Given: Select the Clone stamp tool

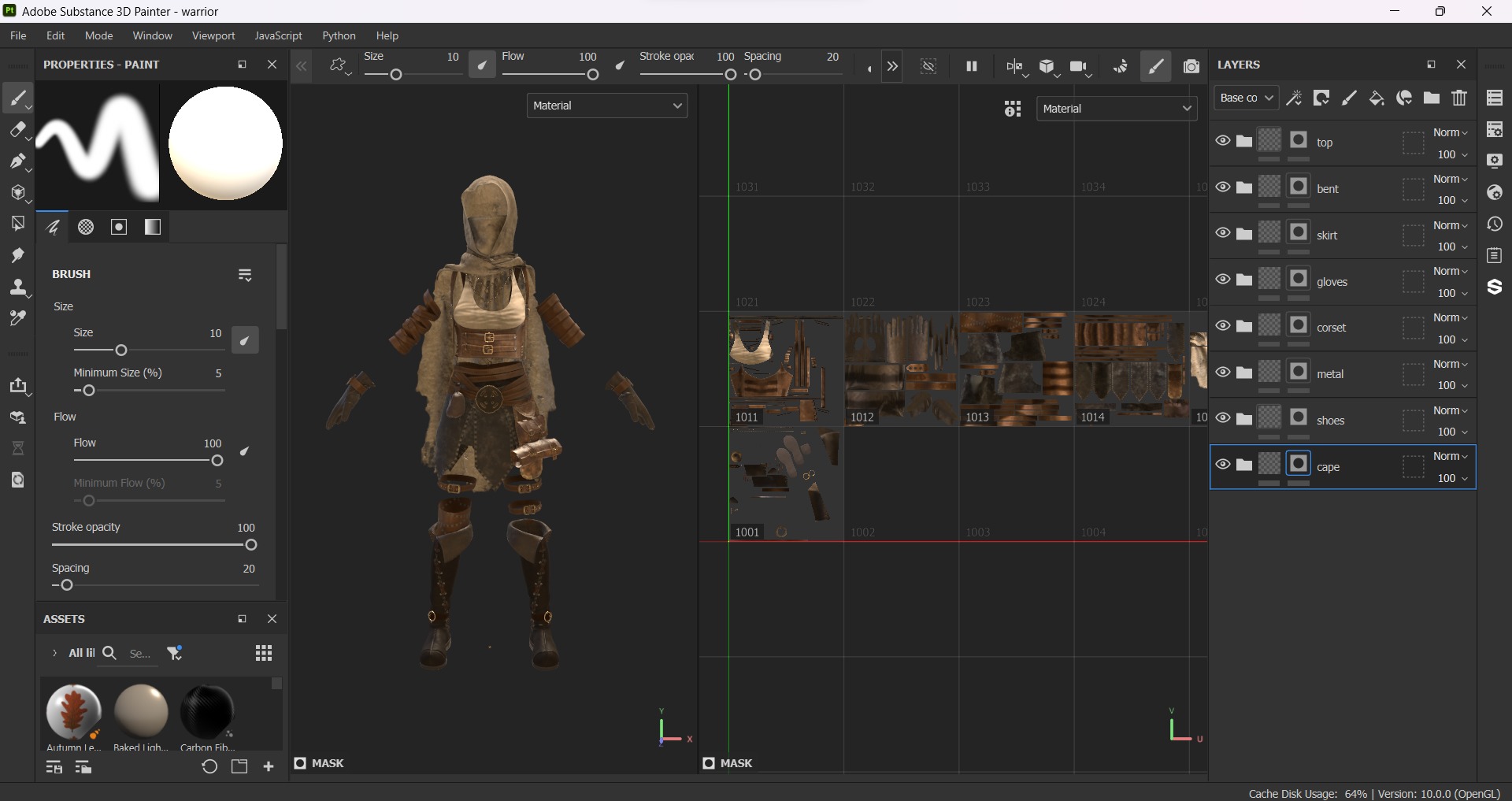Looking at the screenshot, I should coord(17,287).
